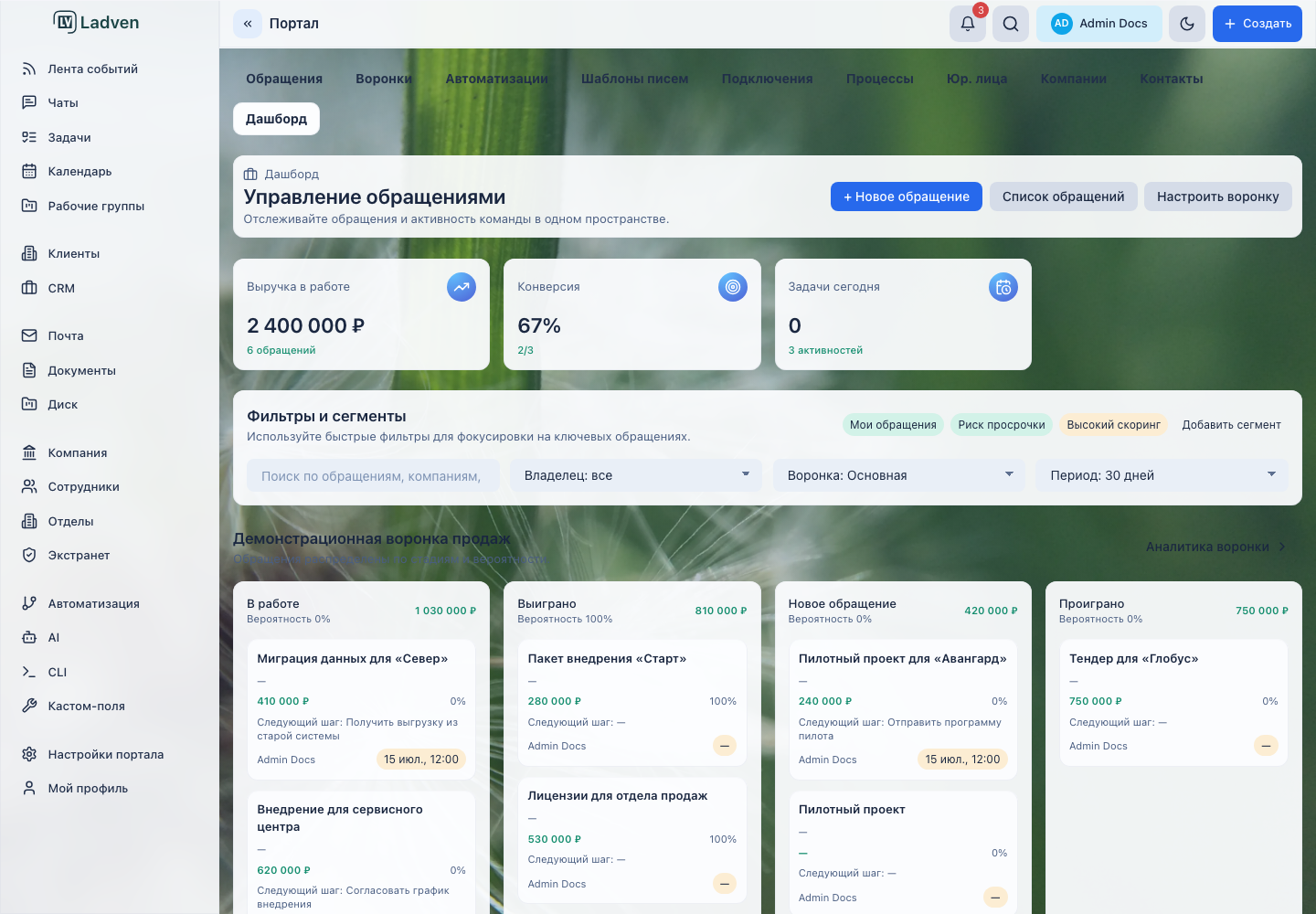1316x914 pixels.
Task: Open the Владелец: все dropdown
Action: point(636,475)
